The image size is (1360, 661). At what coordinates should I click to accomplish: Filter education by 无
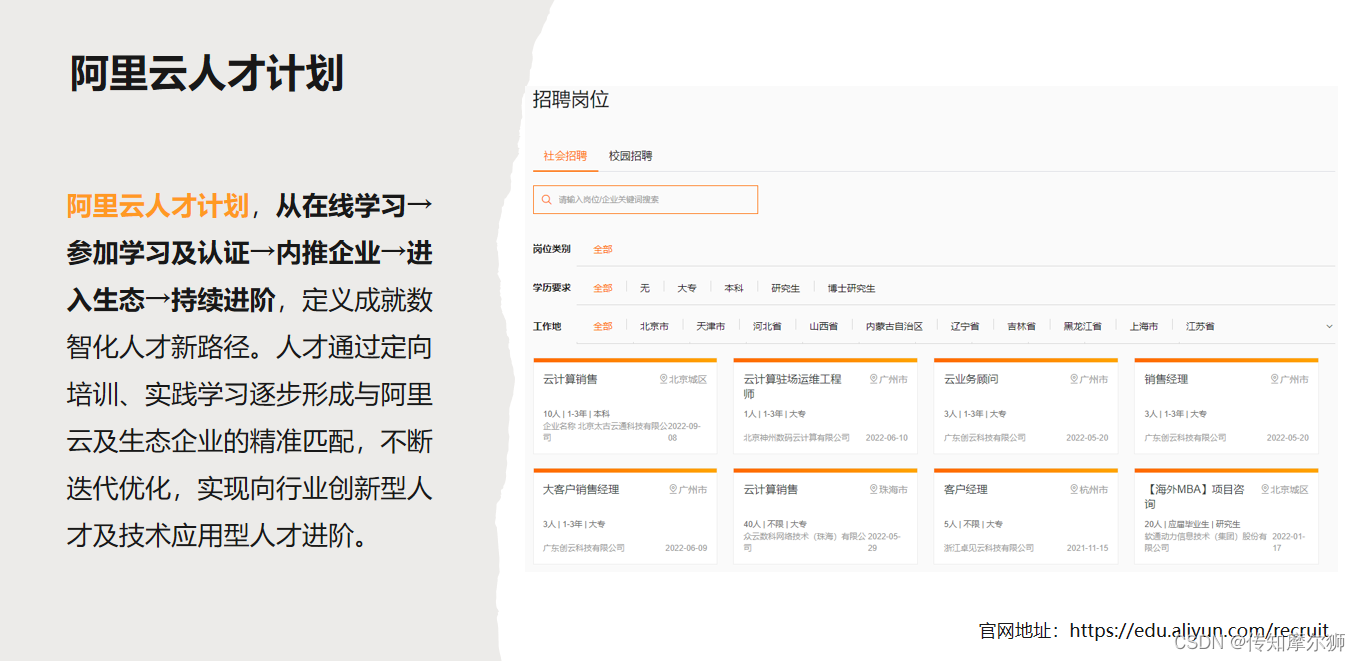click(x=645, y=288)
